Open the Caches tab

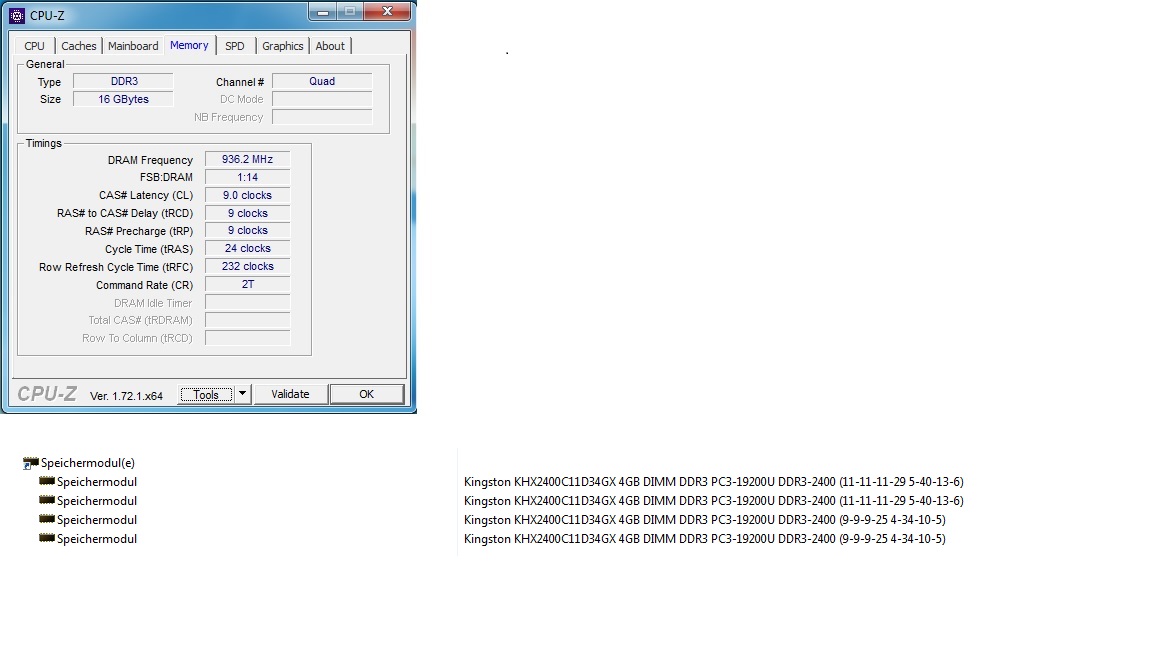tap(79, 46)
